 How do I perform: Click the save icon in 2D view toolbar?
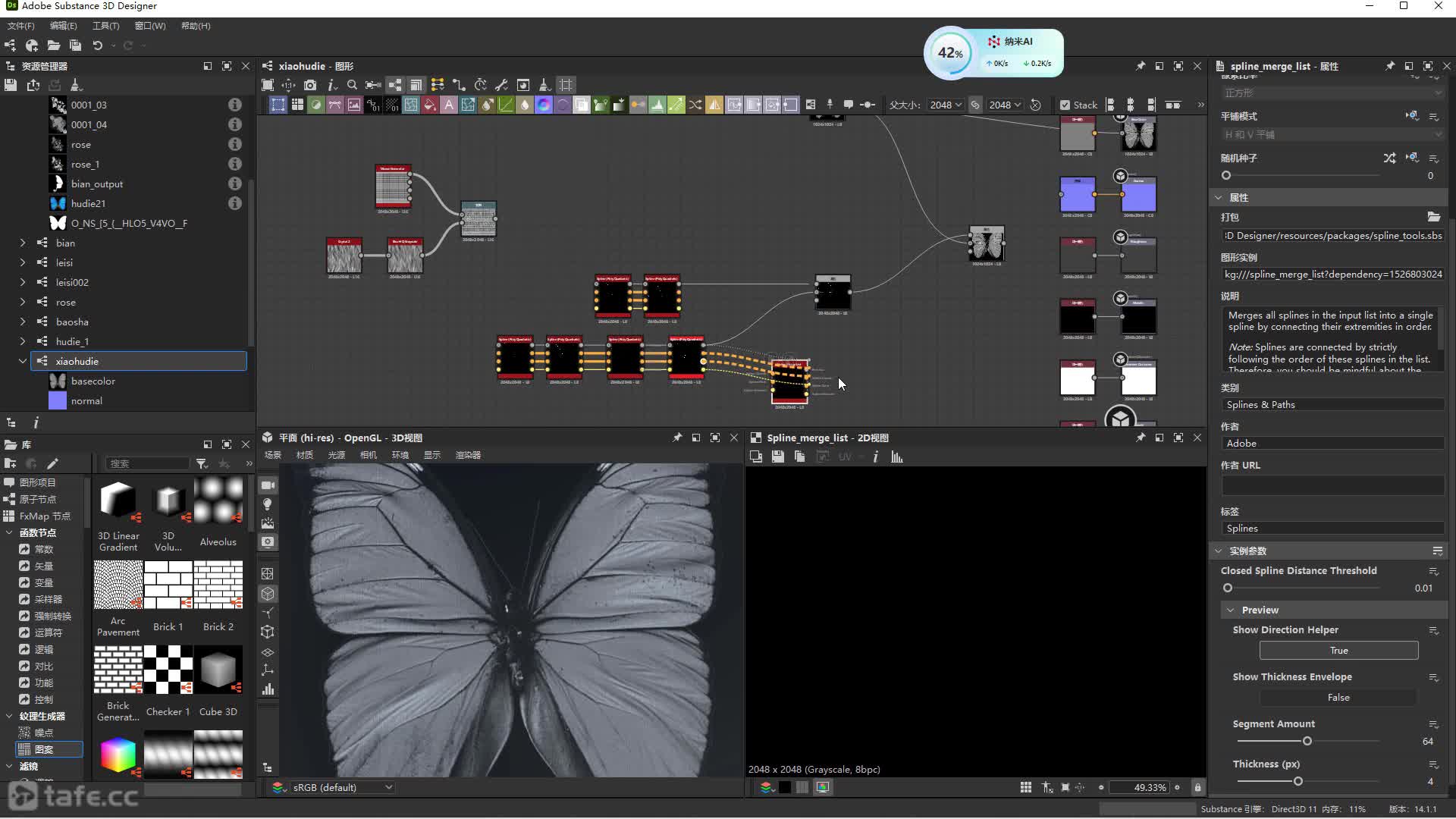777,457
